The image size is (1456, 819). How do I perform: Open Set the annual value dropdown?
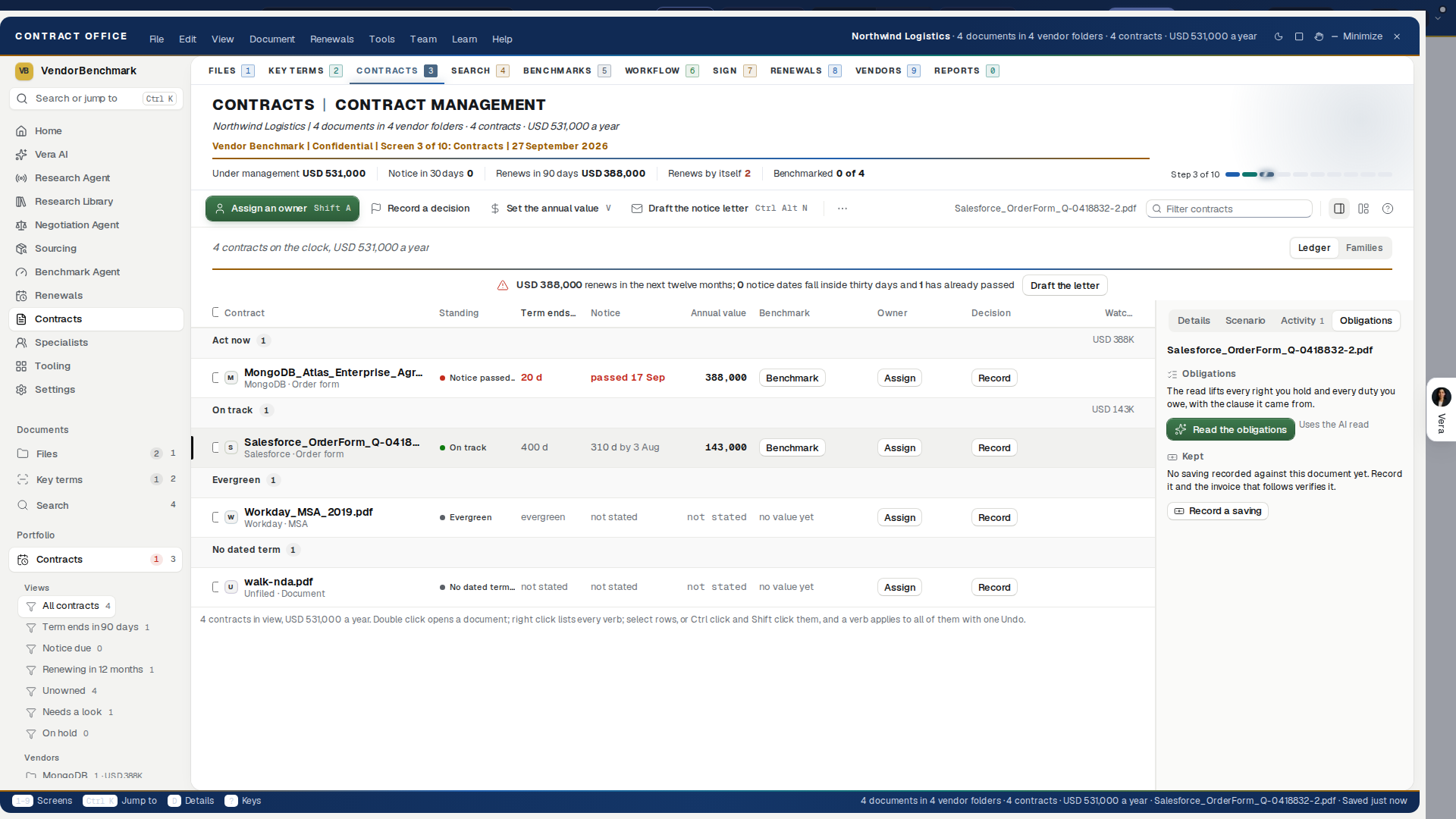pos(551,209)
